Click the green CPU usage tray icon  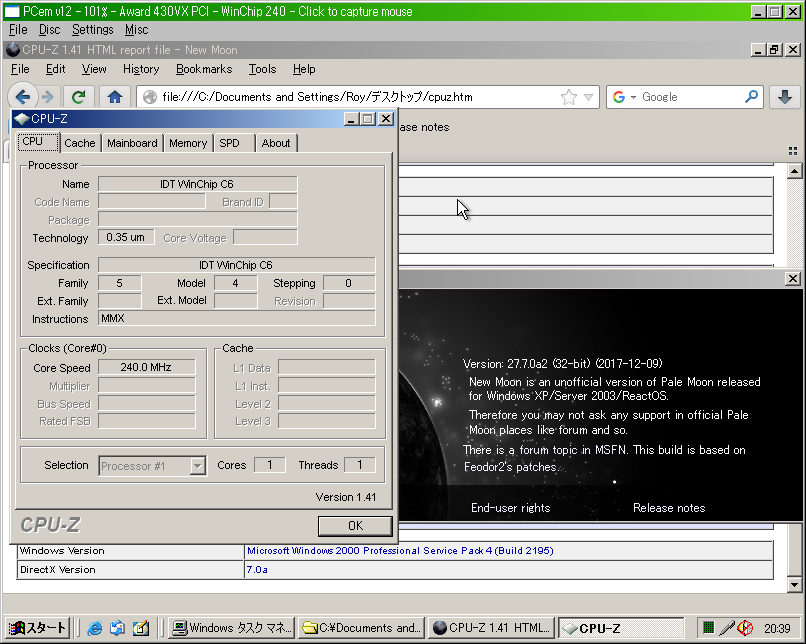click(x=708, y=628)
